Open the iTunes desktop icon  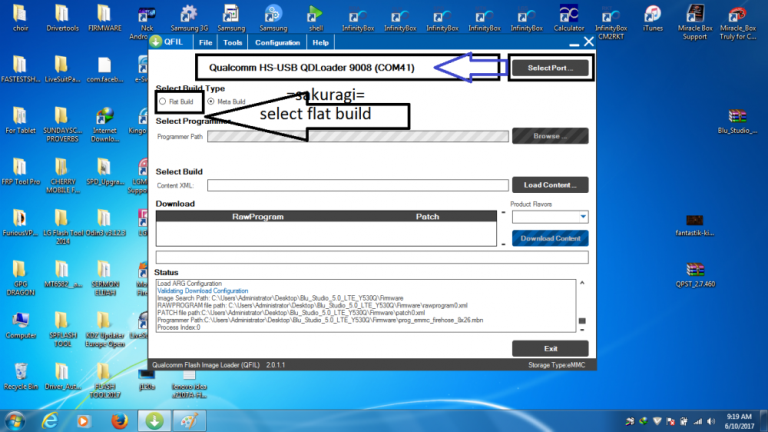[652, 16]
